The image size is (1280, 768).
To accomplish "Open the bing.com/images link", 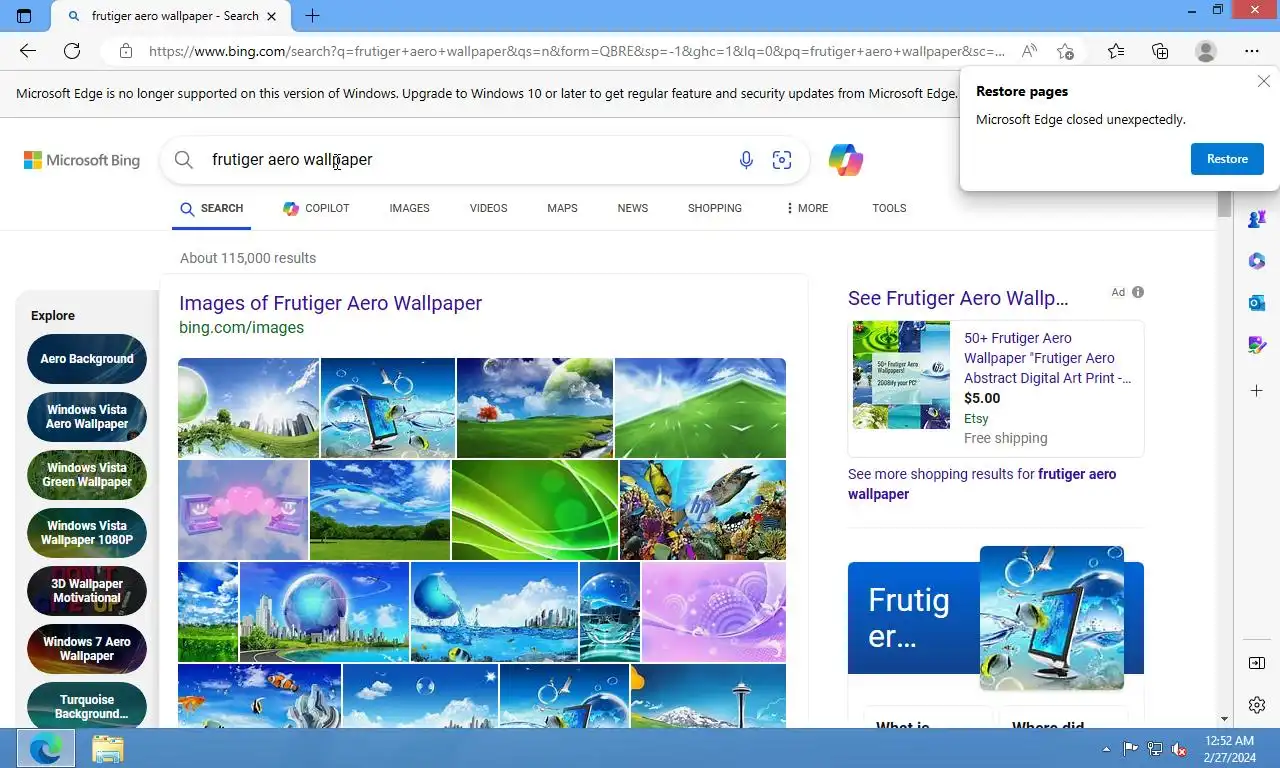I will [241, 327].
